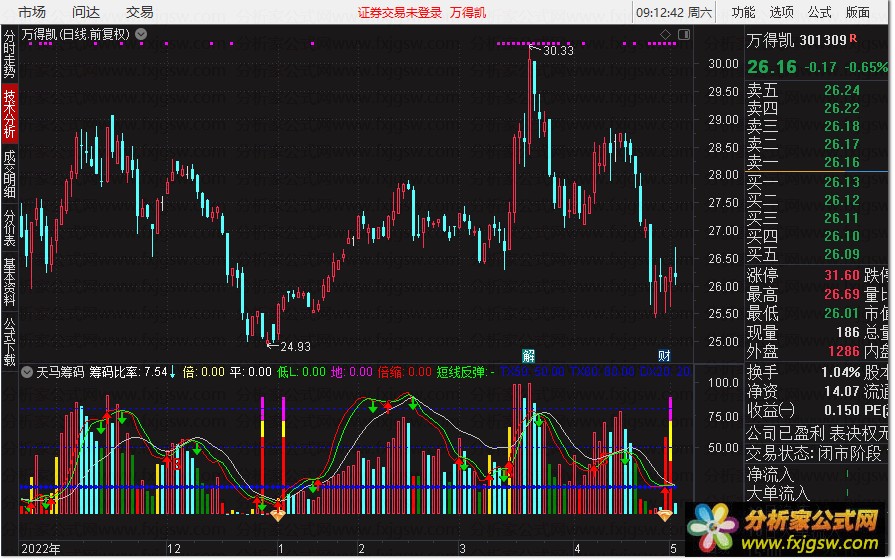
Task: Click the 公司已盈利 status text
Action: [x=785, y=434]
